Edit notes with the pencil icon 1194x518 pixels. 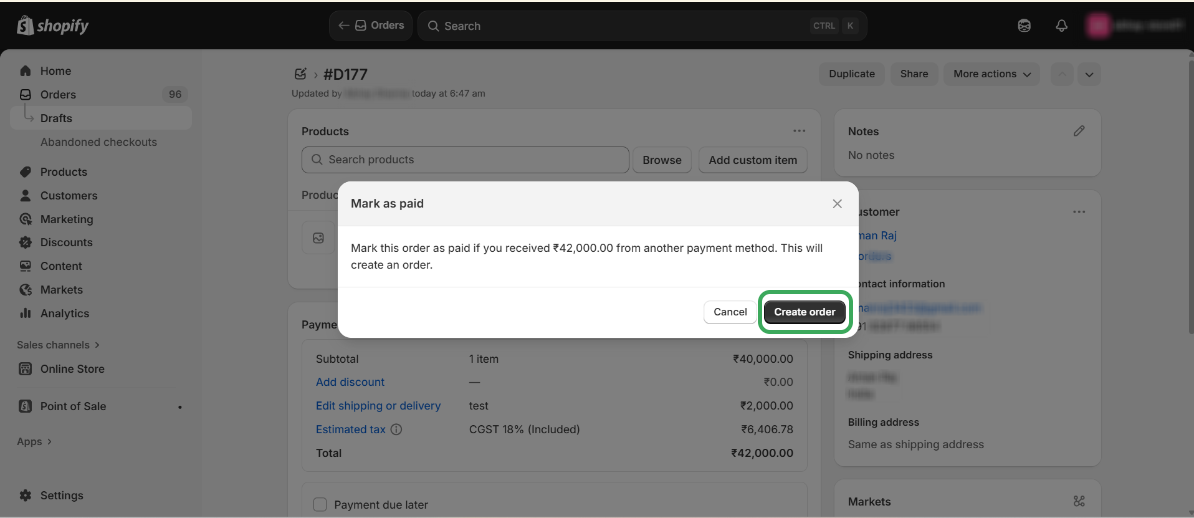point(1079,131)
